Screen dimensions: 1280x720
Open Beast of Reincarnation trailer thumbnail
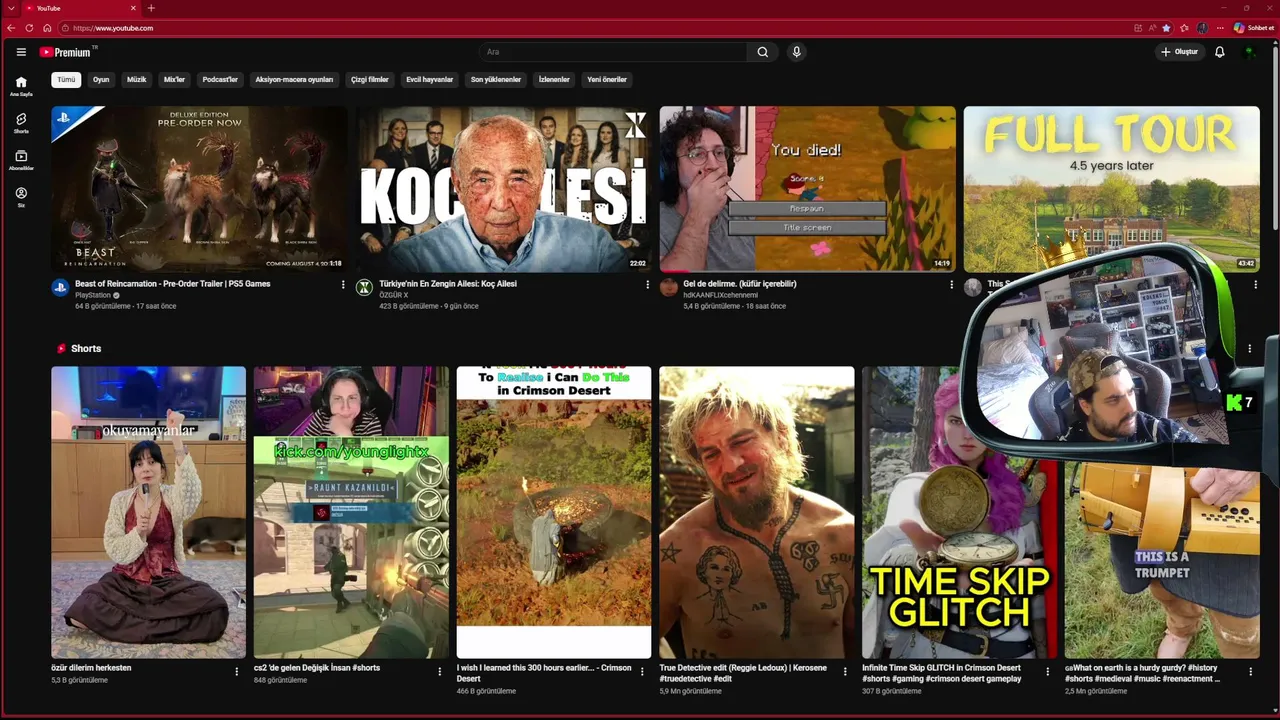click(x=199, y=189)
